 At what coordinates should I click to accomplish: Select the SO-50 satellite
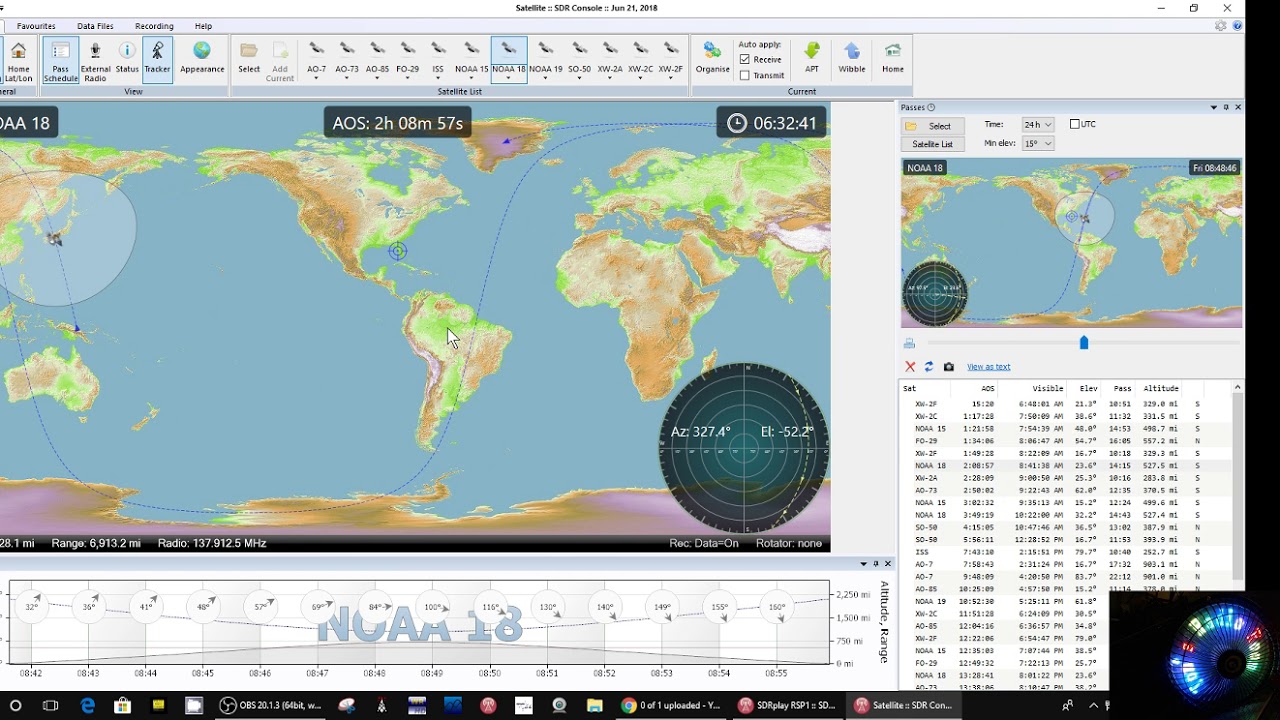click(579, 61)
